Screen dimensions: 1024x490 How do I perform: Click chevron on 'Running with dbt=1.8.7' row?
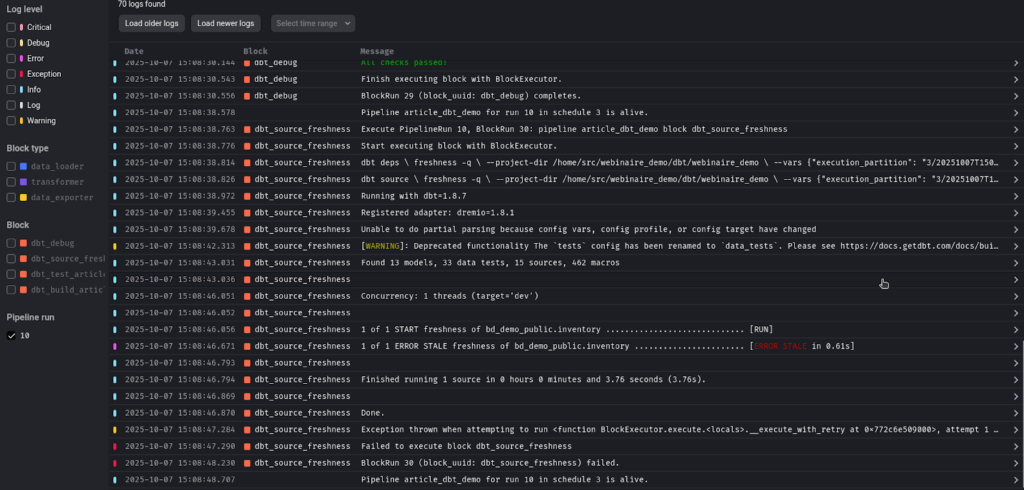pyautogui.click(x=1015, y=196)
